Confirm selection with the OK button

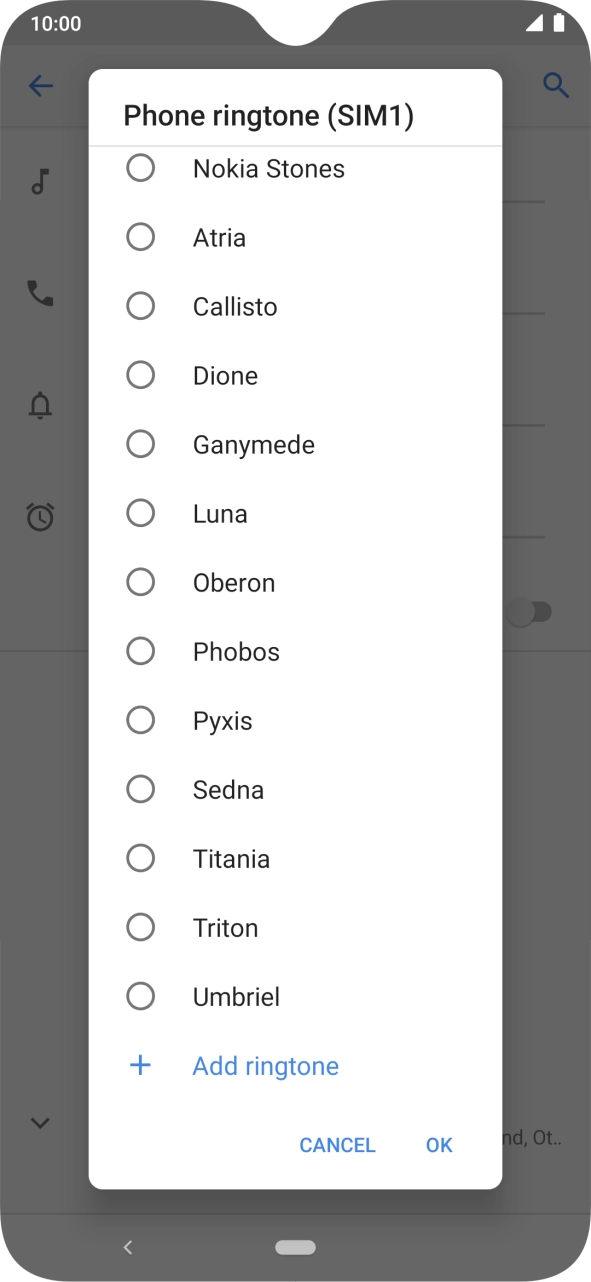pyautogui.click(x=438, y=1145)
